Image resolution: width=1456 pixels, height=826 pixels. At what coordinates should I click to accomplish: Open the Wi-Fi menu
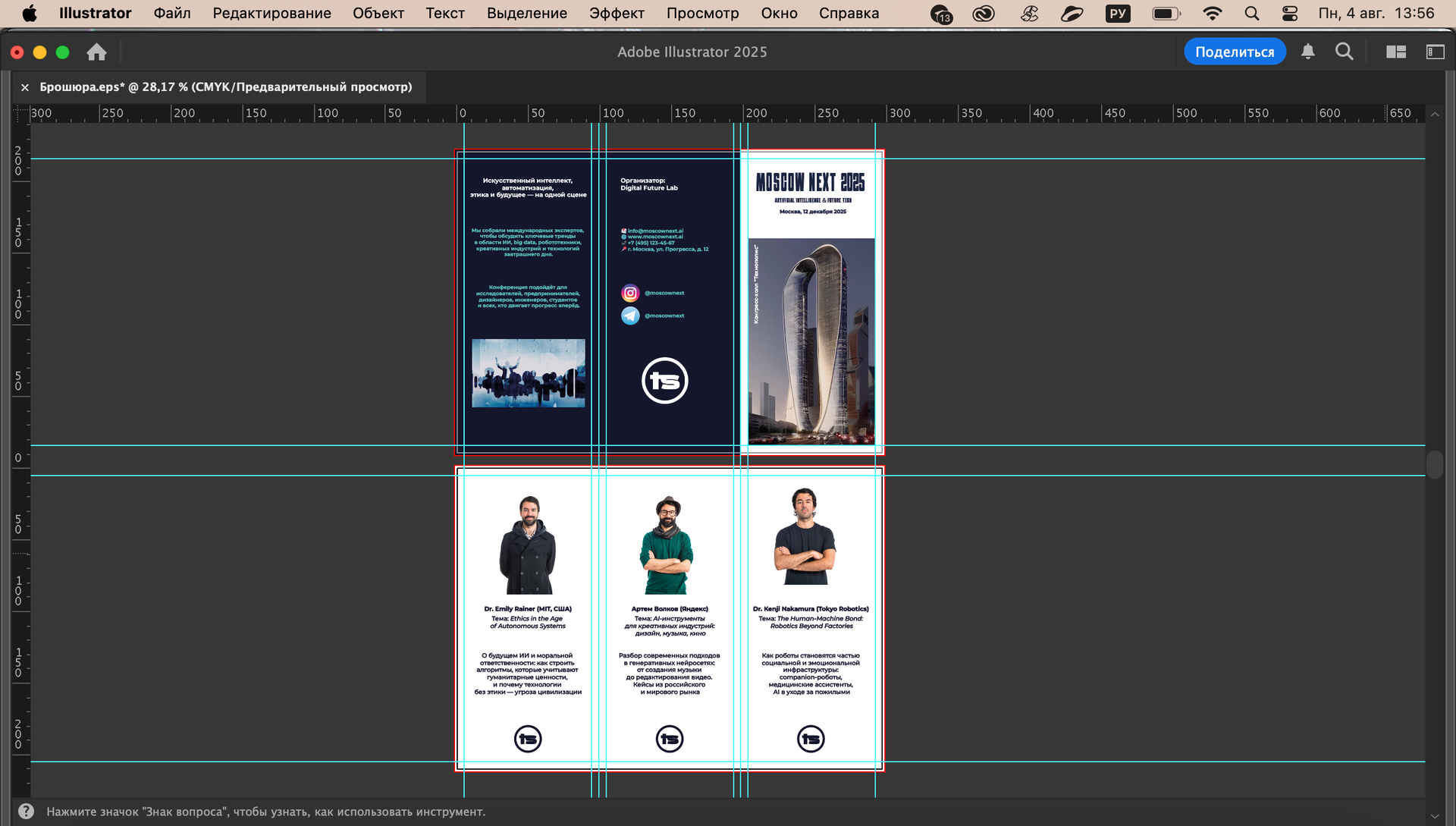[x=1213, y=13]
